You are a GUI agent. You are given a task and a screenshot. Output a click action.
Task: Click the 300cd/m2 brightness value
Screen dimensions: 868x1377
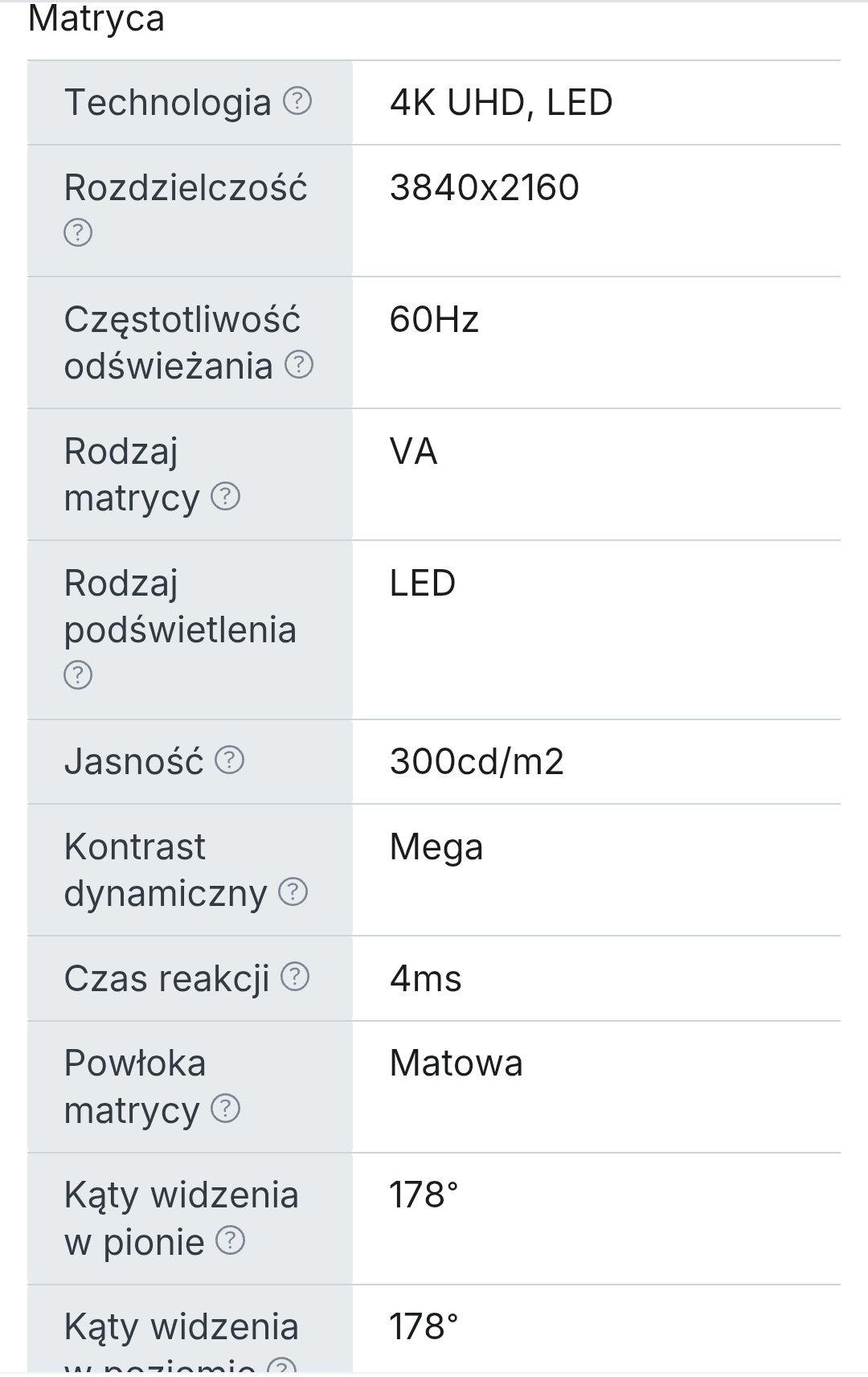coord(477,762)
